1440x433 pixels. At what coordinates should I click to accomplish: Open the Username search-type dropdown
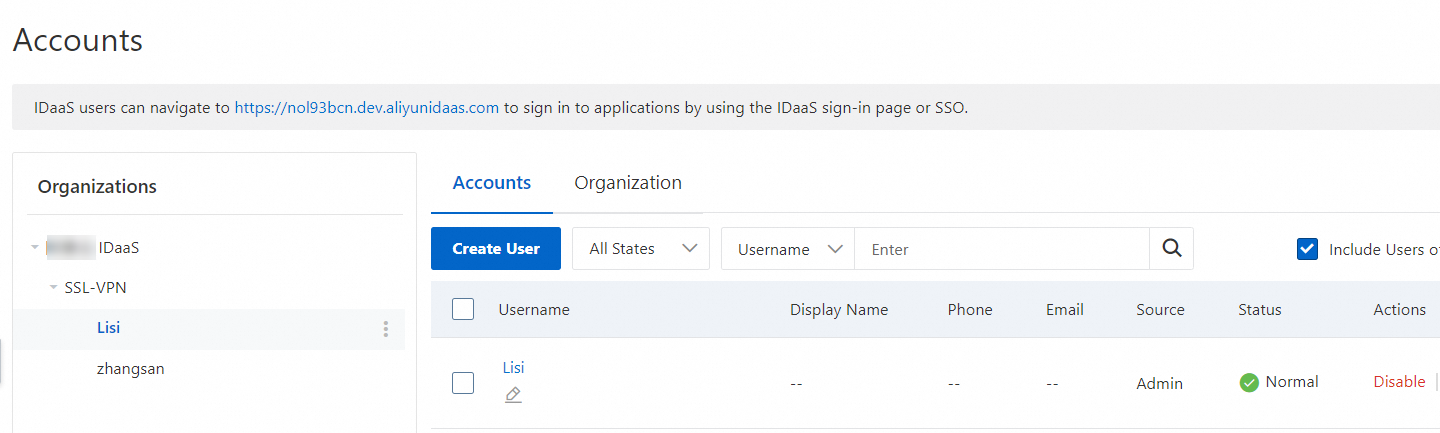[788, 249]
